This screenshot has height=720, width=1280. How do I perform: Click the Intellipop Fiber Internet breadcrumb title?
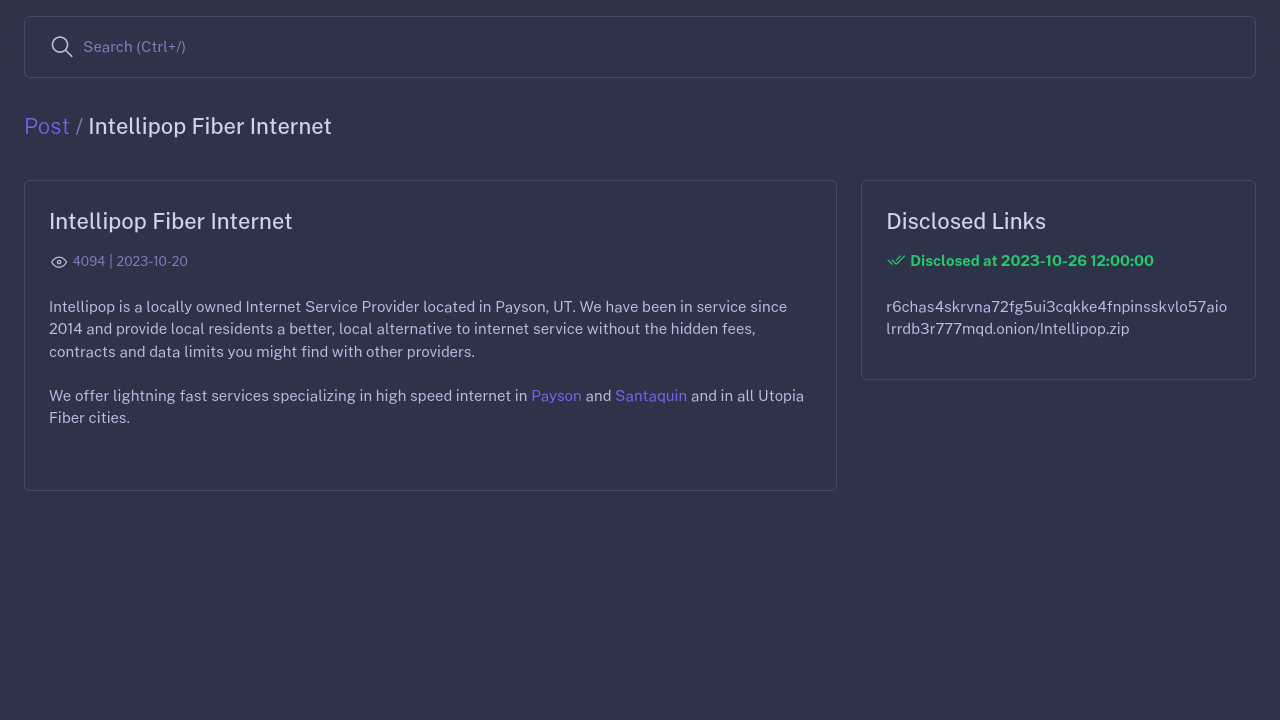[x=210, y=127]
